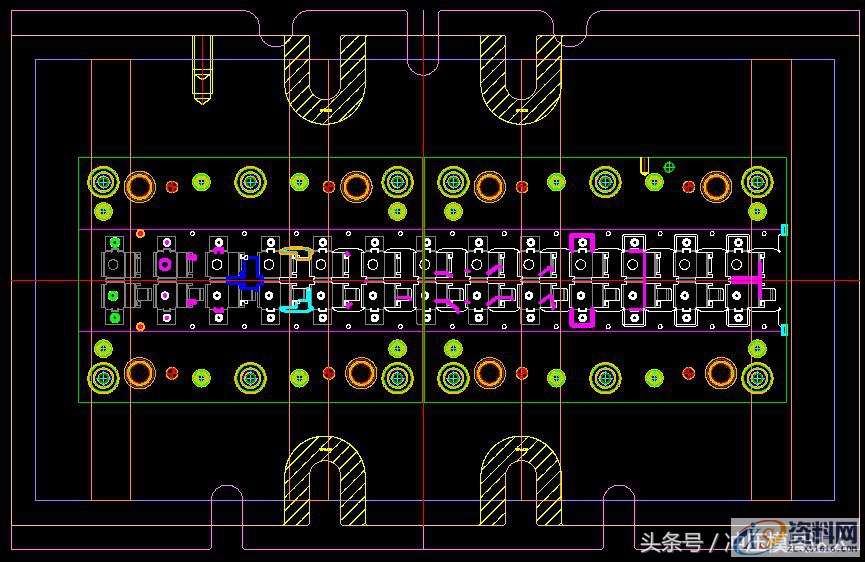The image size is (865, 562).
Task: Pick the small yellow U-shaped pin
Action: point(645,166)
